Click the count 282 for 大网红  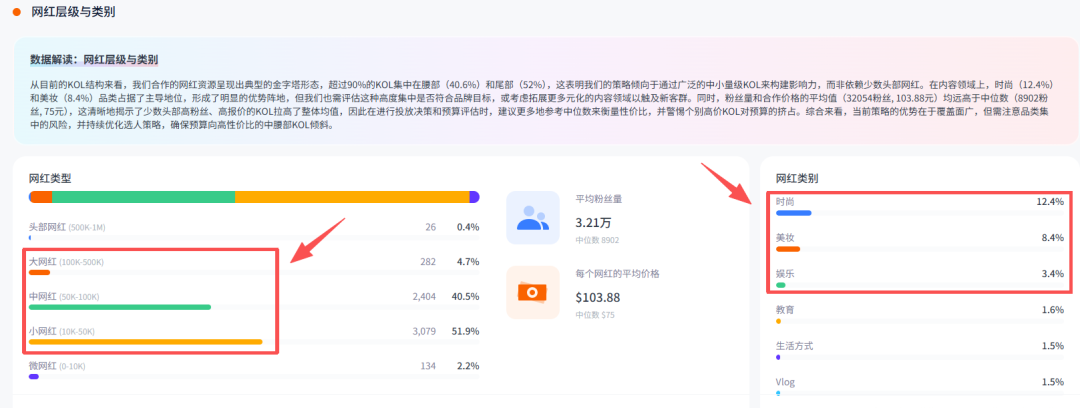pyautogui.click(x=428, y=262)
